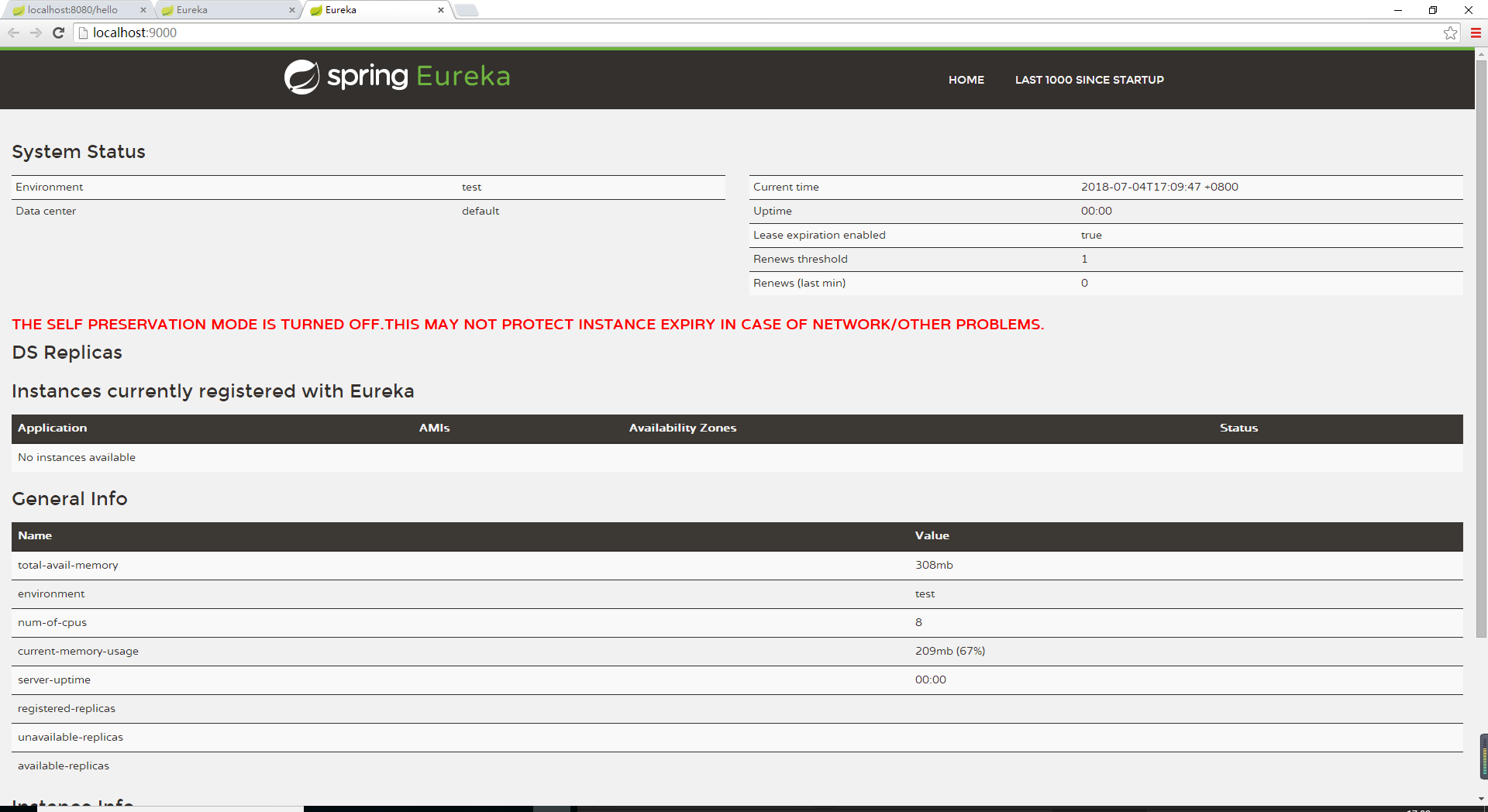The height and width of the screenshot is (812, 1488).
Task: Close the localhost:8080/hello tab
Action: pos(143,10)
